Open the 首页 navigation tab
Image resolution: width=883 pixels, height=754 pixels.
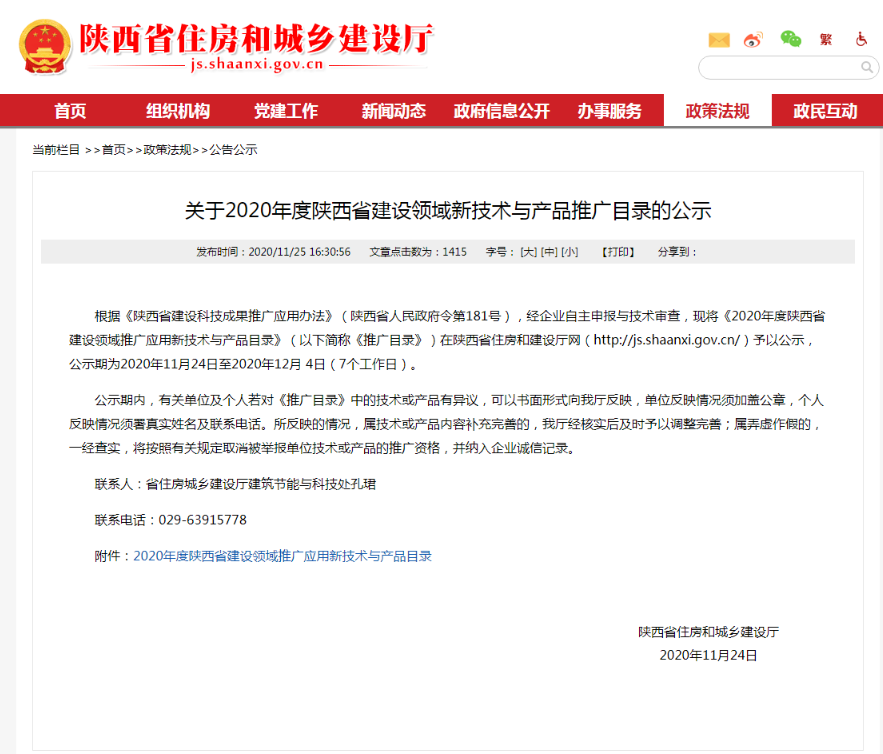(70, 110)
